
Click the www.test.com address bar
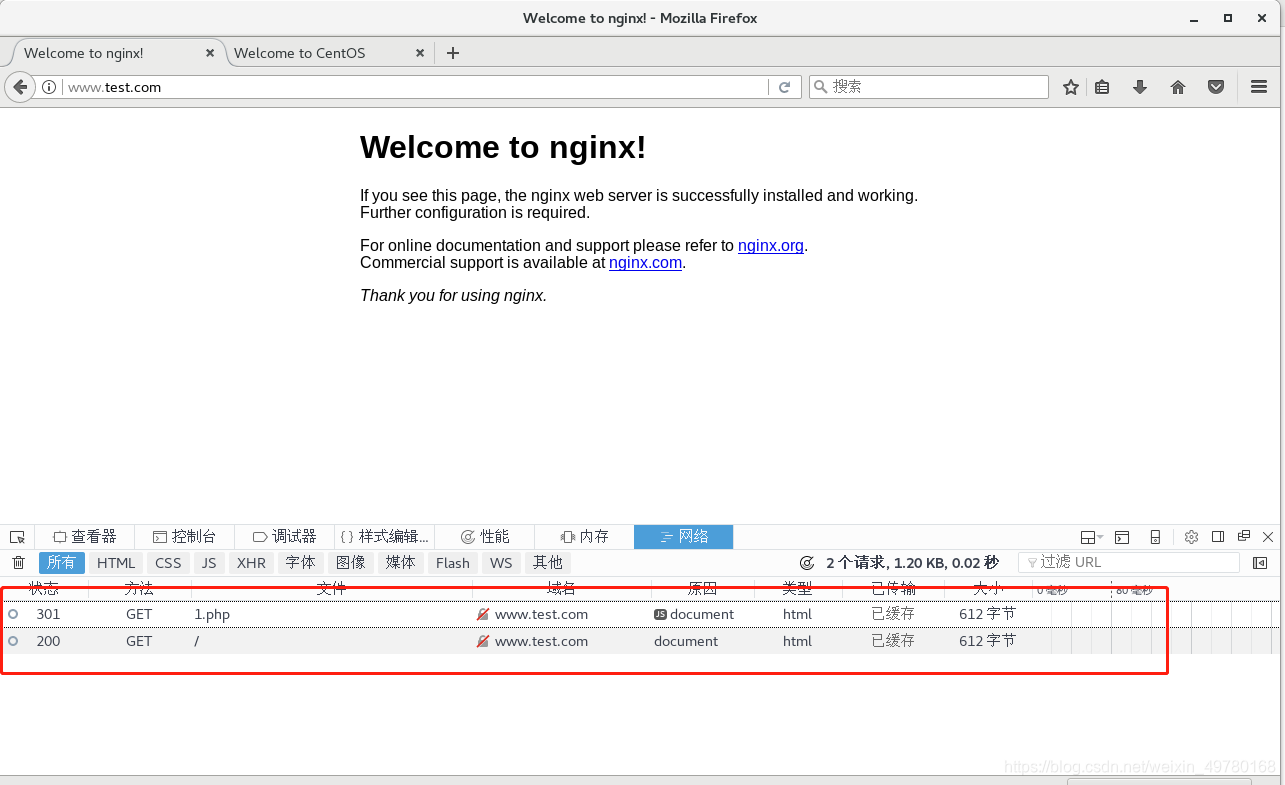(415, 87)
